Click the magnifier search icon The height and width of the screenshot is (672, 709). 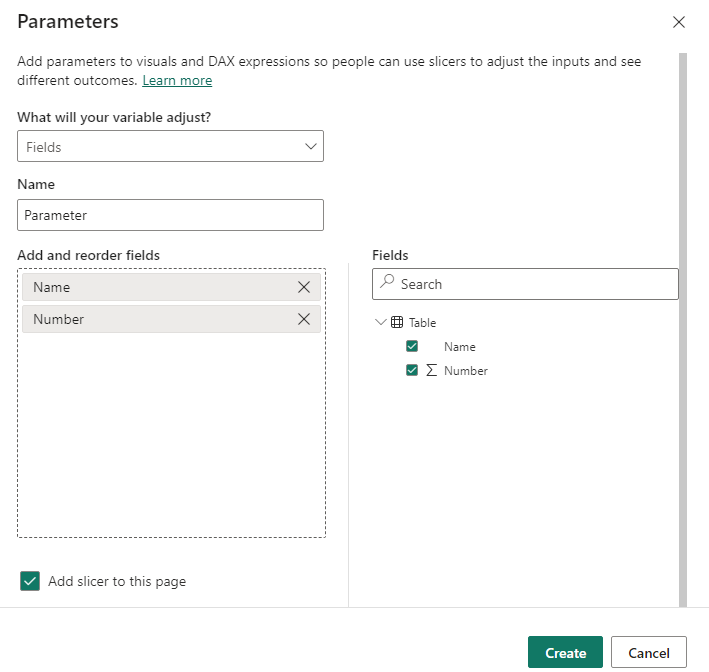[x=387, y=281]
